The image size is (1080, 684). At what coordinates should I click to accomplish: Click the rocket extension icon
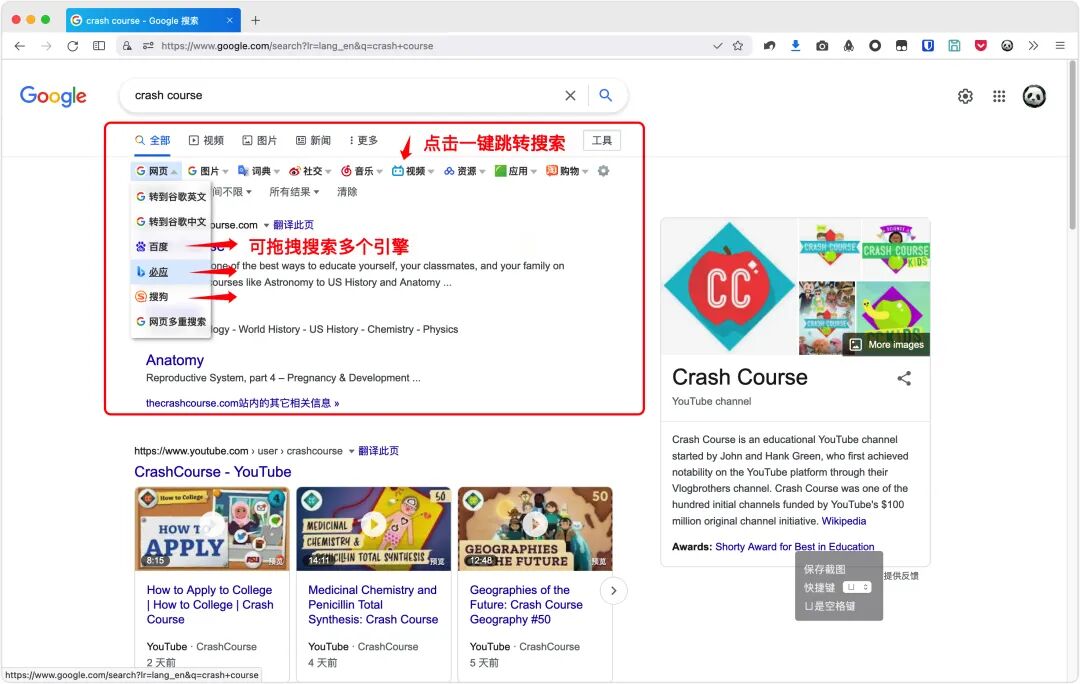[x=849, y=46]
